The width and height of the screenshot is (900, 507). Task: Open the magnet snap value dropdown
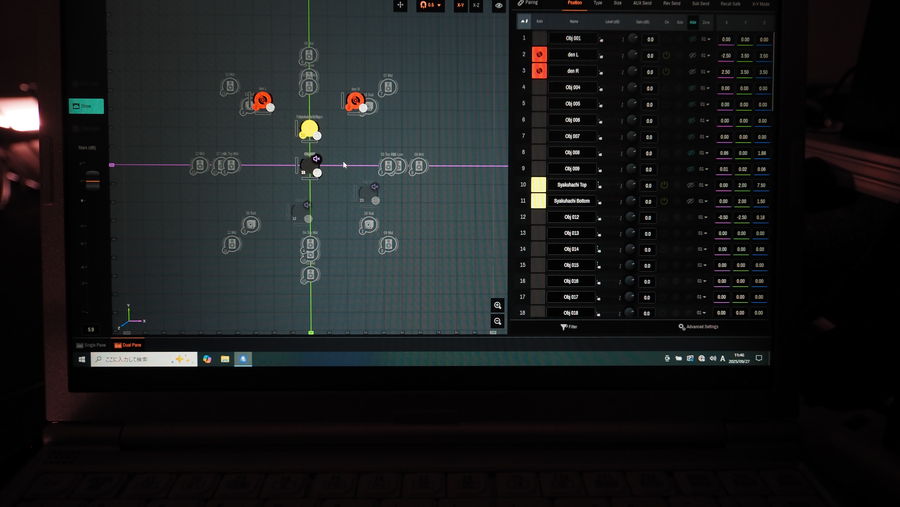(x=430, y=6)
